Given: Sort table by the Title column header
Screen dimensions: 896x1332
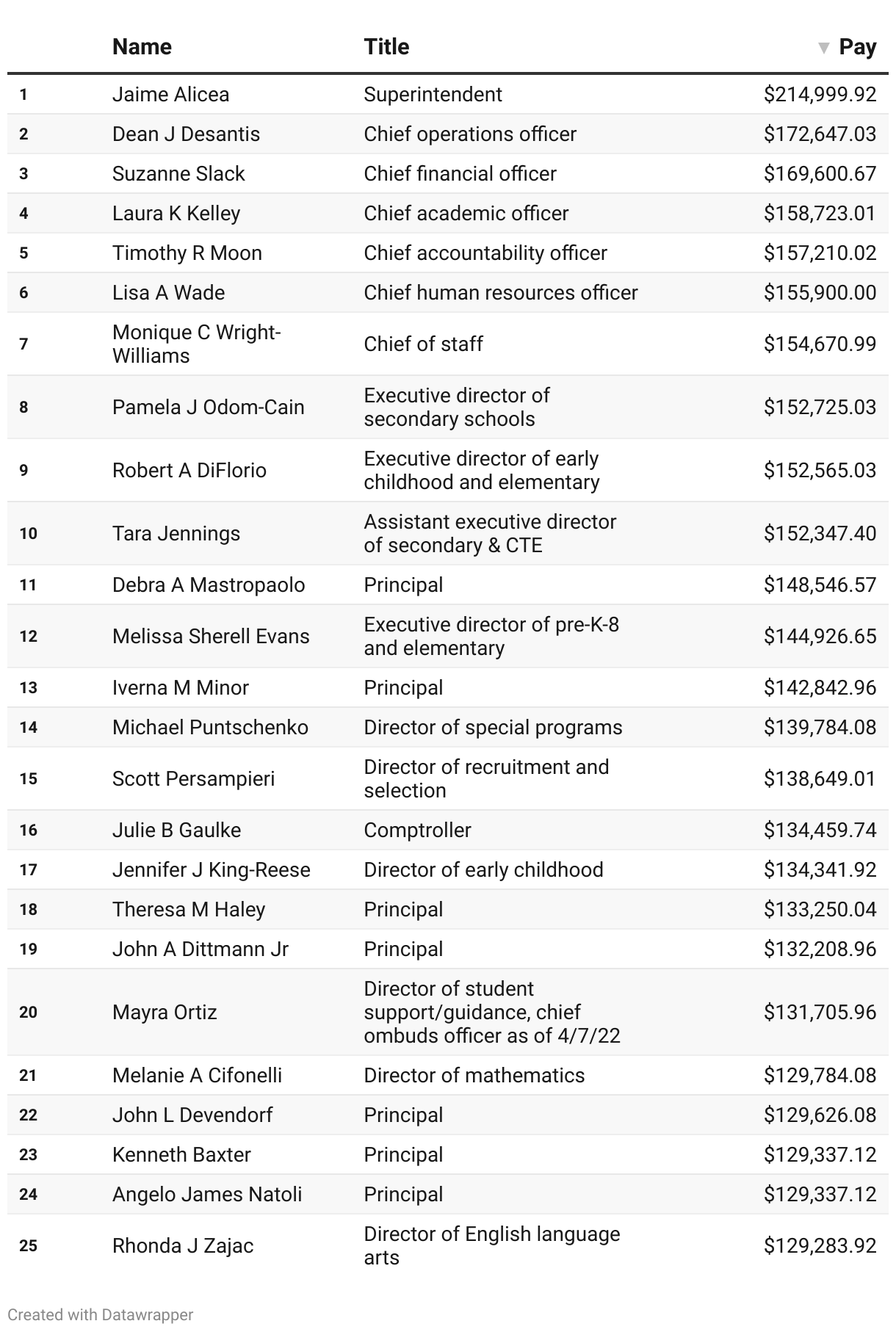Looking at the screenshot, I should point(386,47).
